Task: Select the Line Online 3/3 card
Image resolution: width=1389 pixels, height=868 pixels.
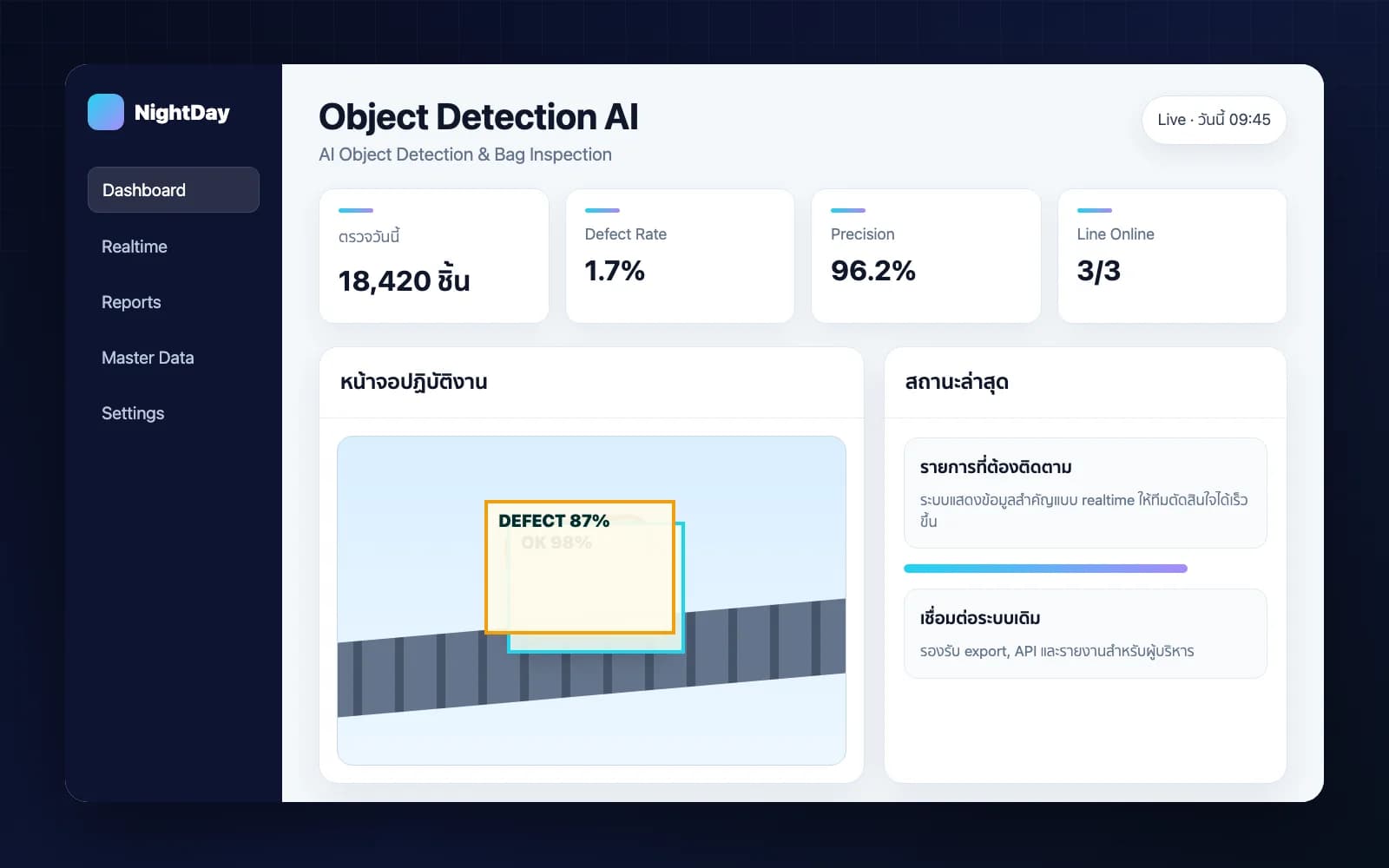Action: (x=1172, y=256)
